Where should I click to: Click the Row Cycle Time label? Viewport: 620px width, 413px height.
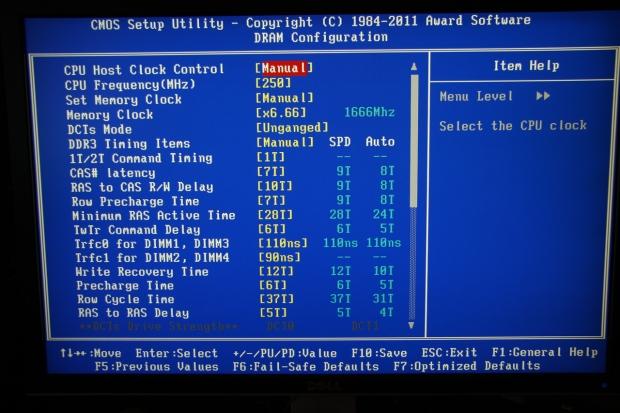[x=126, y=299]
